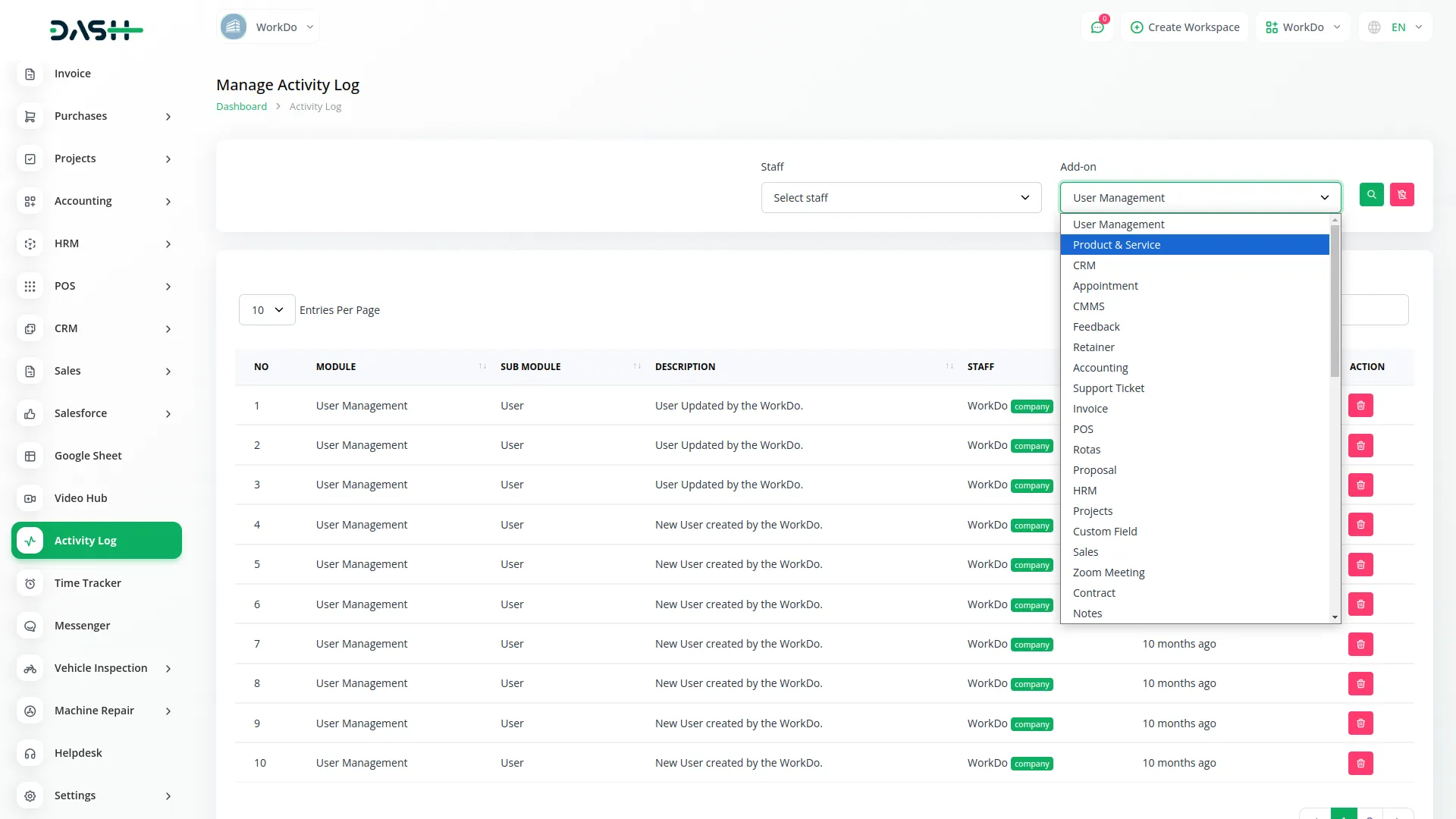Click the pink clear filter icon
This screenshot has width=1456, height=819.
[1402, 195]
